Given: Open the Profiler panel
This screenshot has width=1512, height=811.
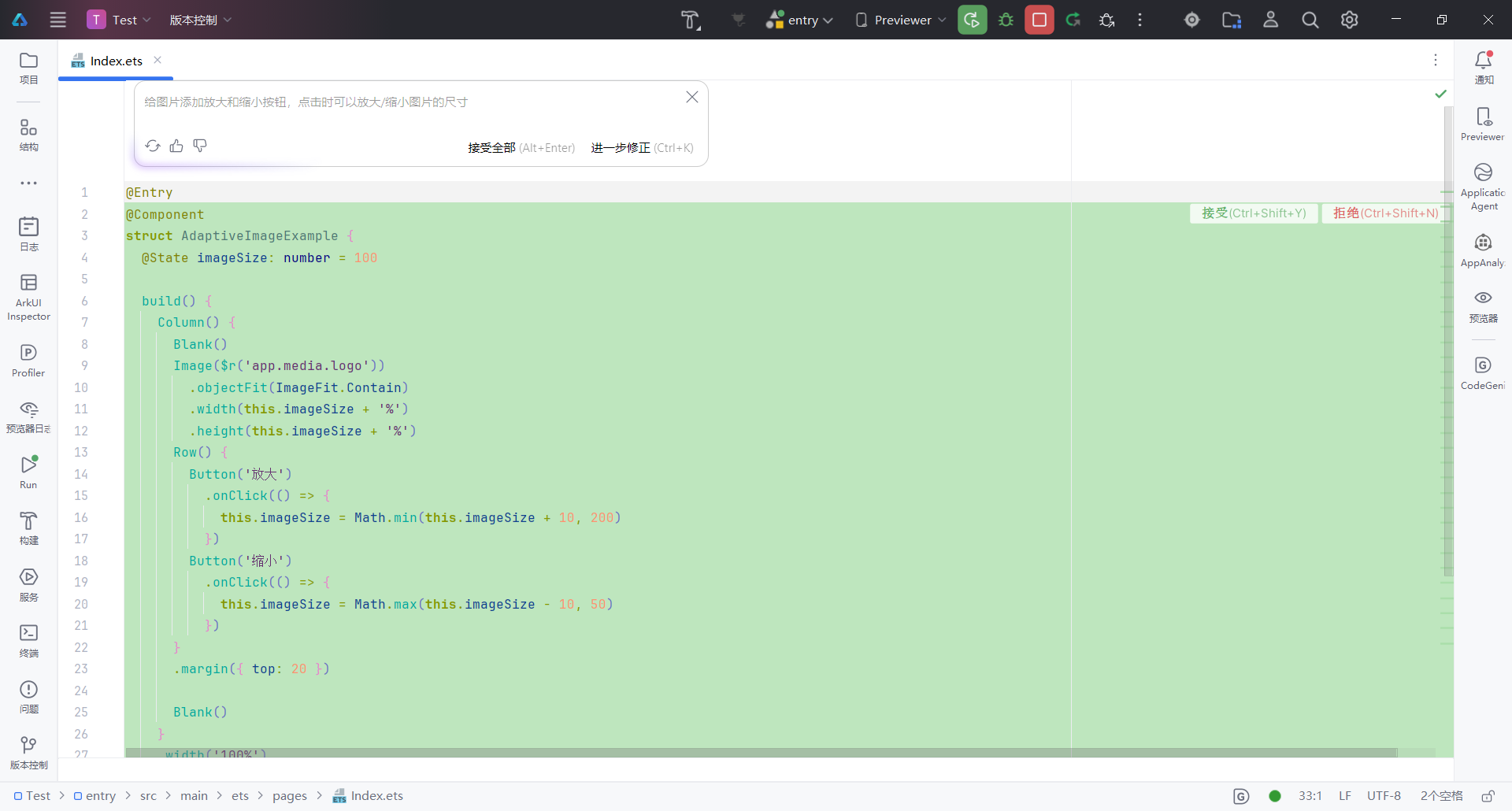Looking at the screenshot, I should pos(28,361).
